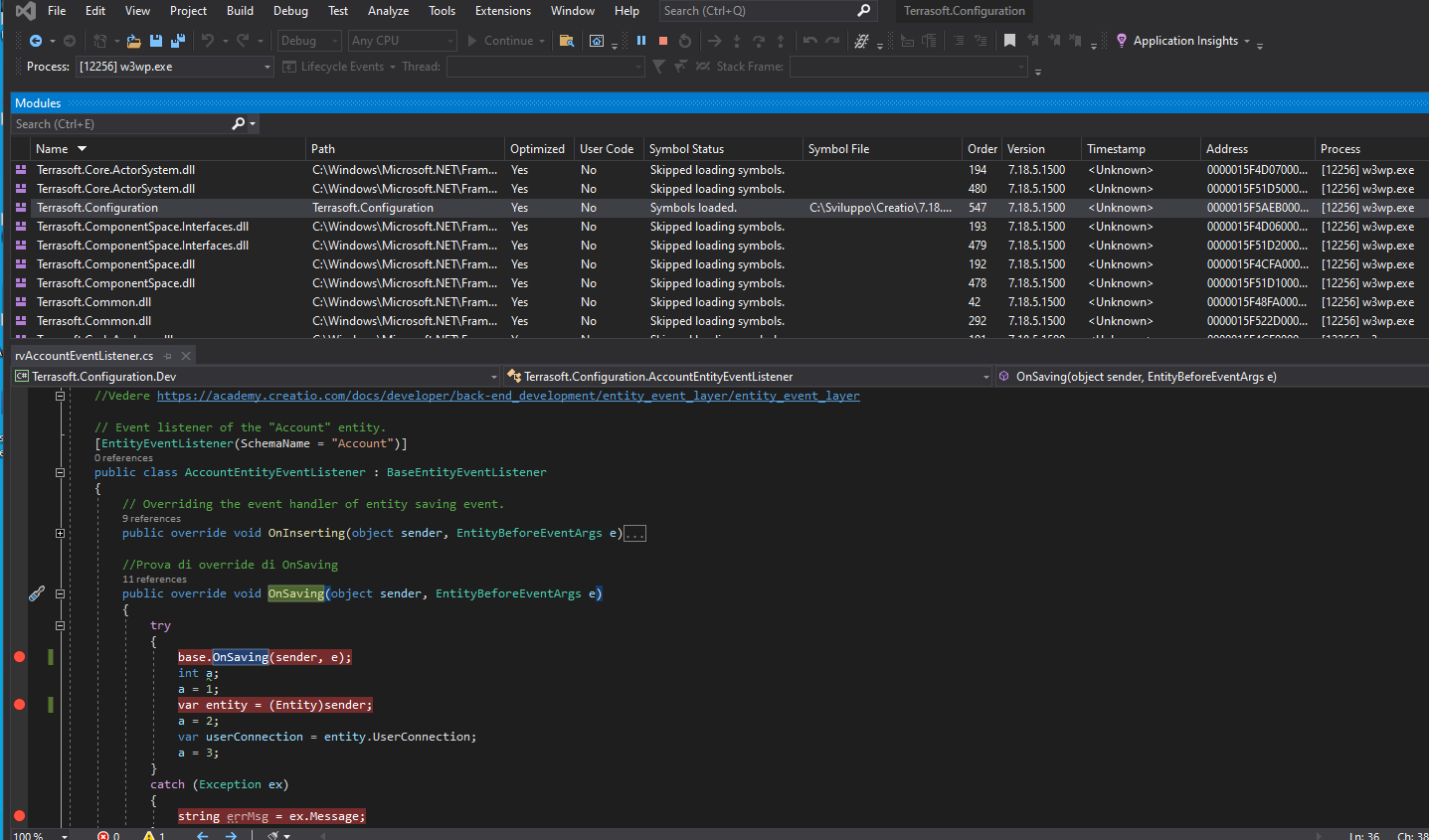The height and width of the screenshot is (840, 1429).
Task: Click the screwdriver quick actions icon
Action: tap(37, 593)
